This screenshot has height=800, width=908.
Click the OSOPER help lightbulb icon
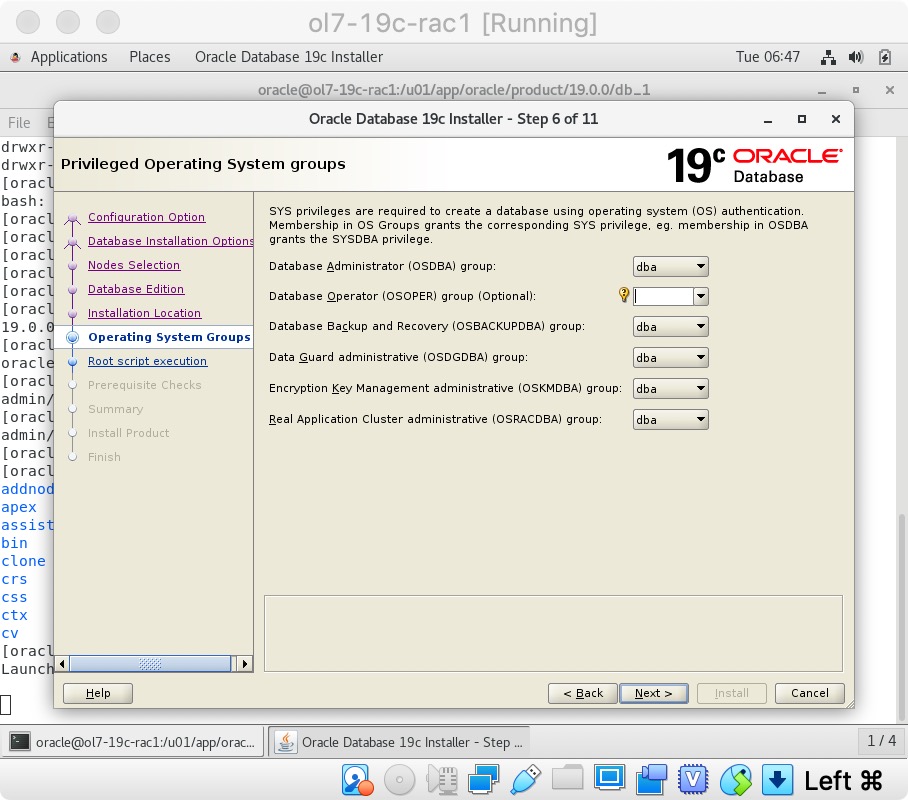tap(624, 295)
